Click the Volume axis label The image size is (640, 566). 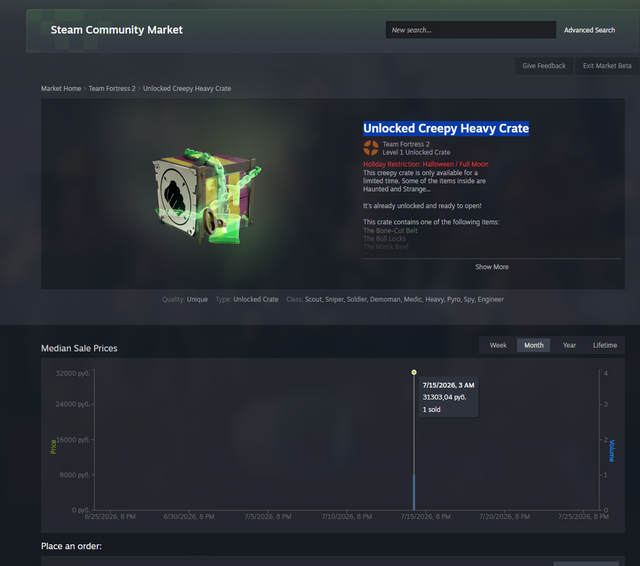coord(611,451)
